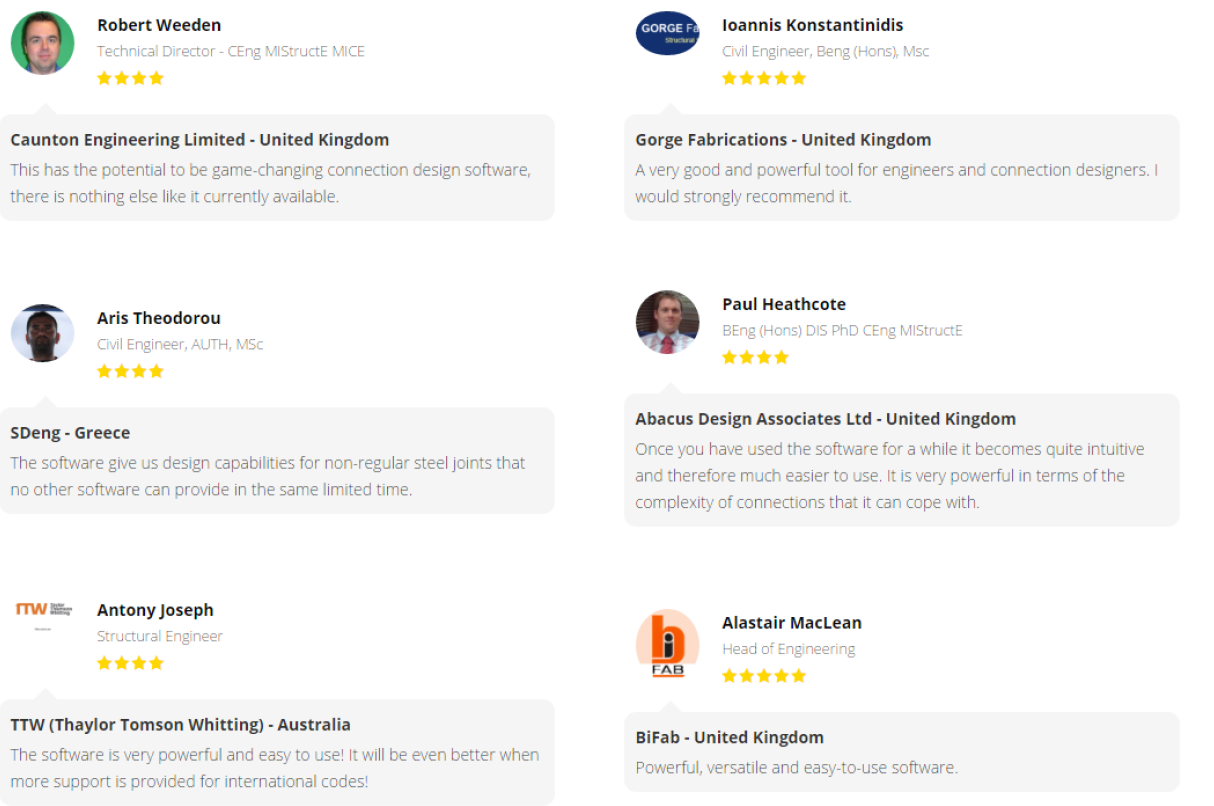The image size is (1214, 806).
Task: Click the BiFab logo avatar
Action: click(667, 643)
